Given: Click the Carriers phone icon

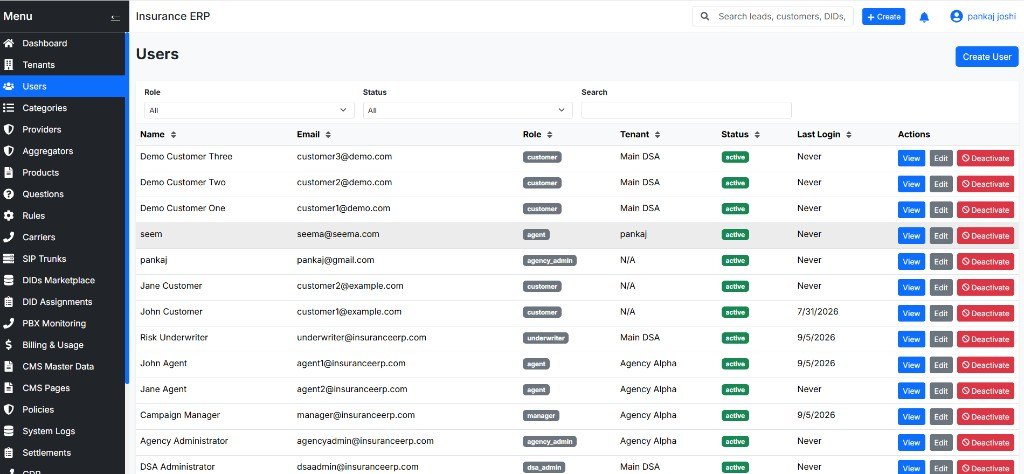Looking at the screenshot, I should (8, 237).
